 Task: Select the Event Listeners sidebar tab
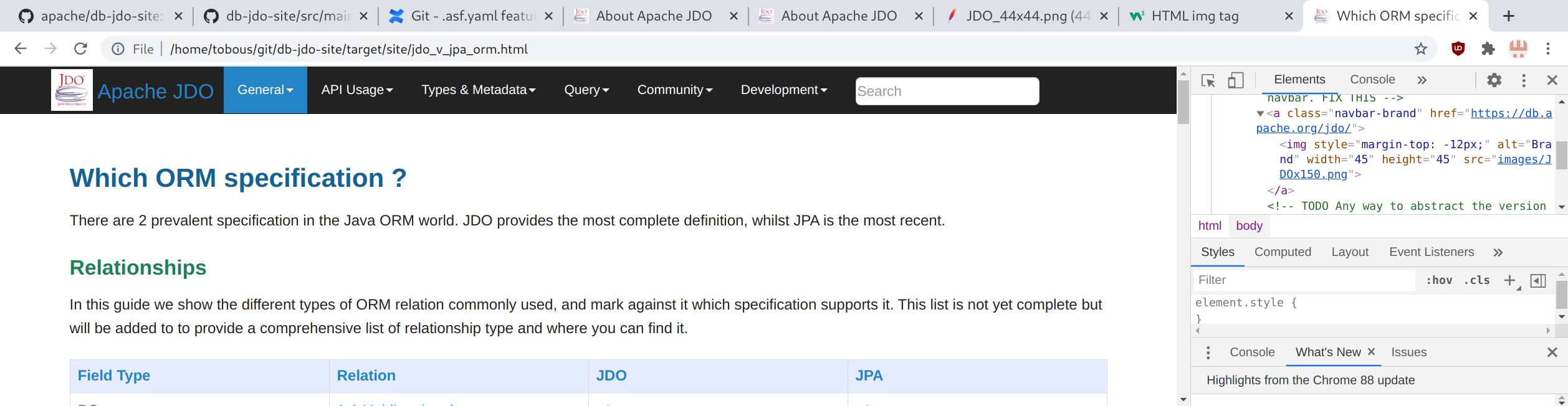point(1432,252)
